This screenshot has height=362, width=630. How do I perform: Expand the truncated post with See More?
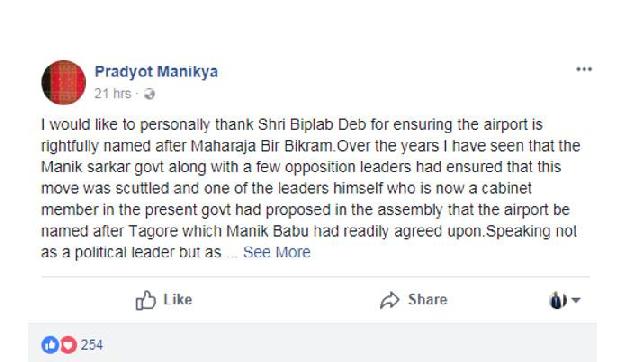[x=277, y=252]
